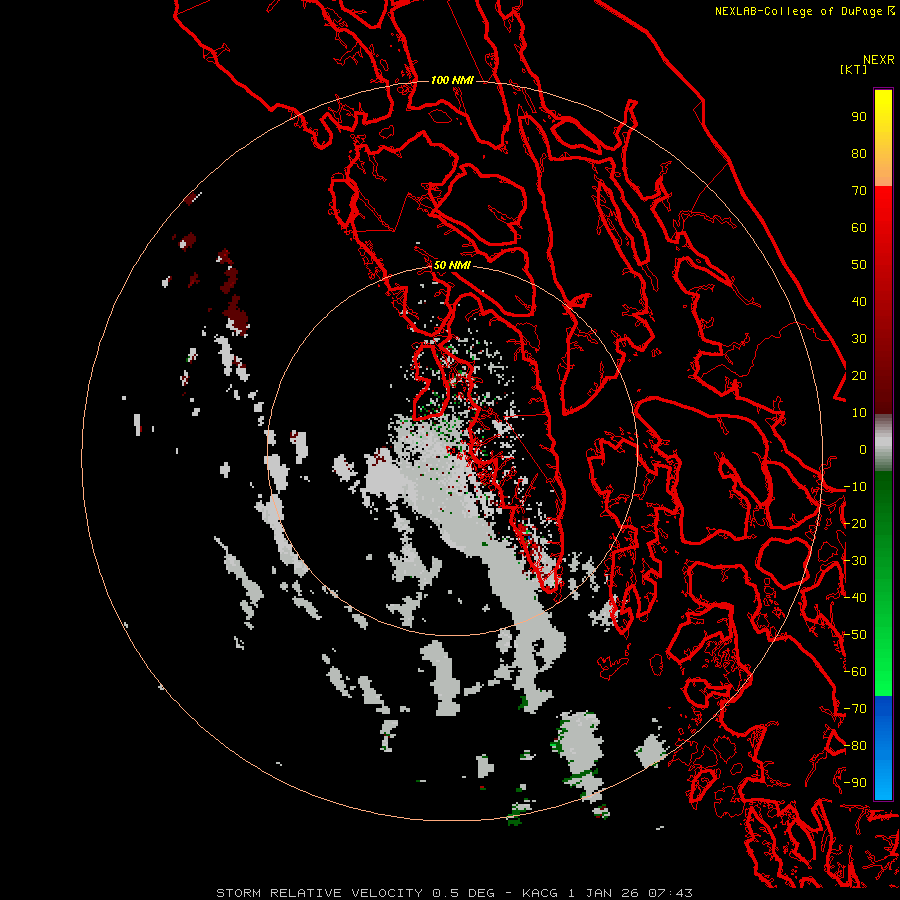Image resolution: width=900 pixels, height=900 pixels.
Task: Select the -80 tick on velocity scale
Action: click(x=855, y=746)
